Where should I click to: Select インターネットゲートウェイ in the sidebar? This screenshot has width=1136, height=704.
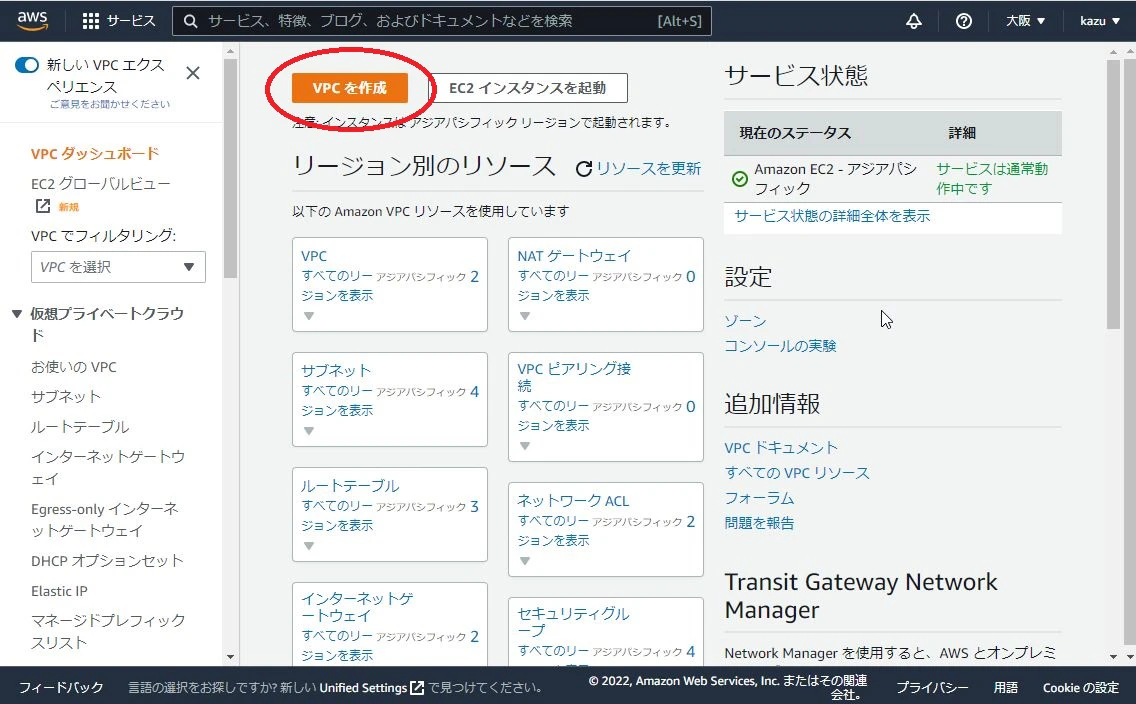108,468
